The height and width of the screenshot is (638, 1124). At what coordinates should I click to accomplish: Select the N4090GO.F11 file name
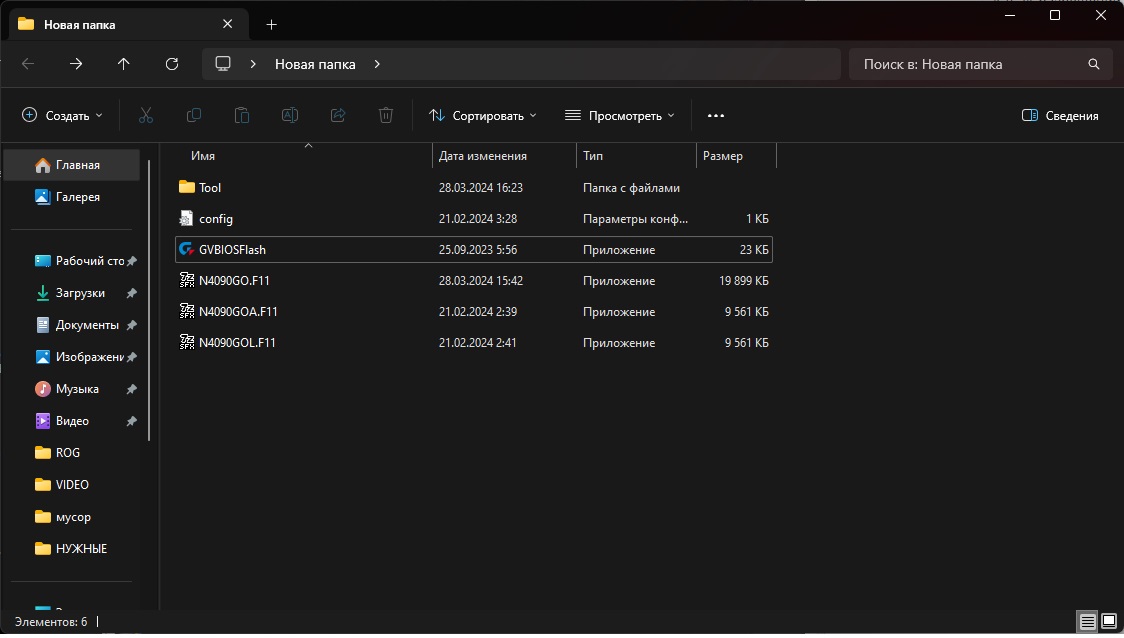(x=234, y=281)
